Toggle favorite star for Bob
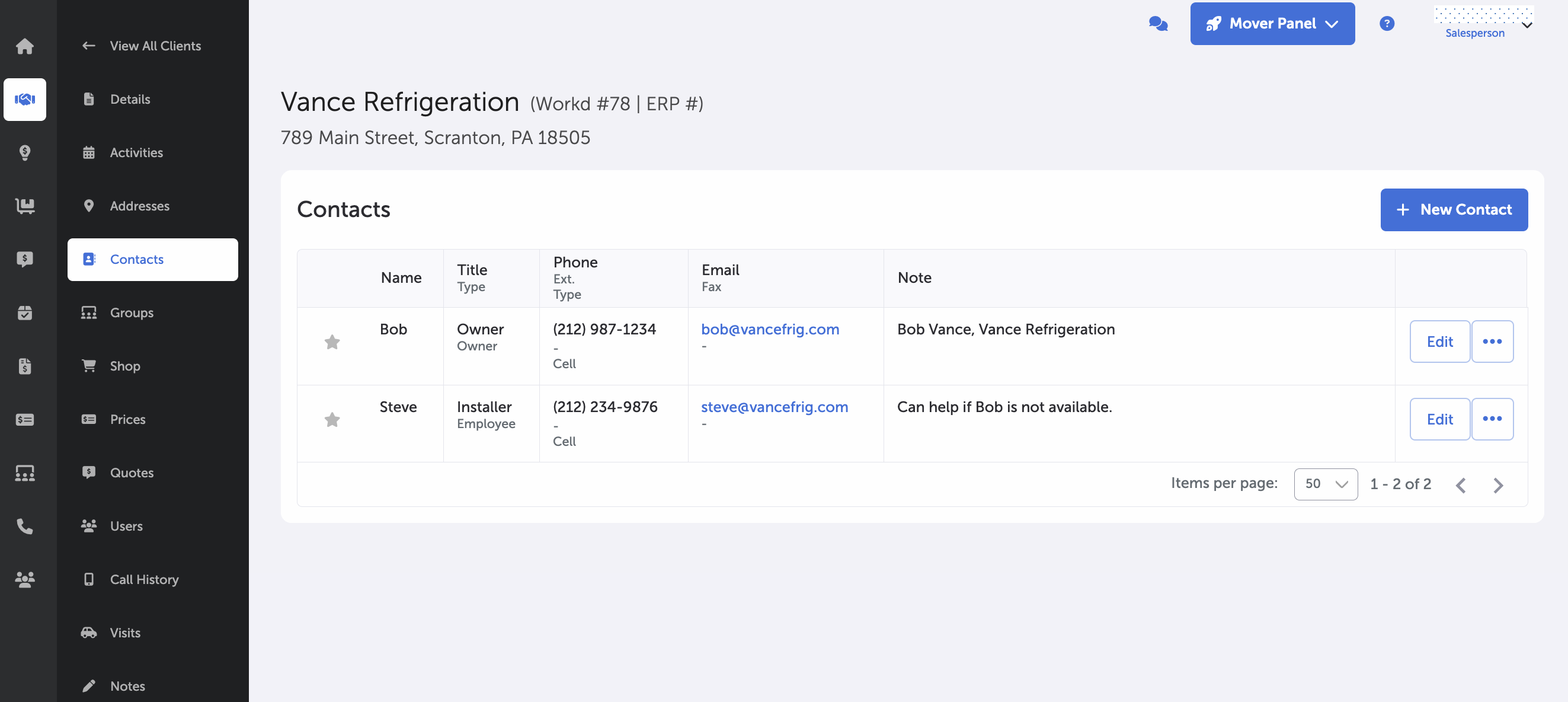 [x=332, y=342]
